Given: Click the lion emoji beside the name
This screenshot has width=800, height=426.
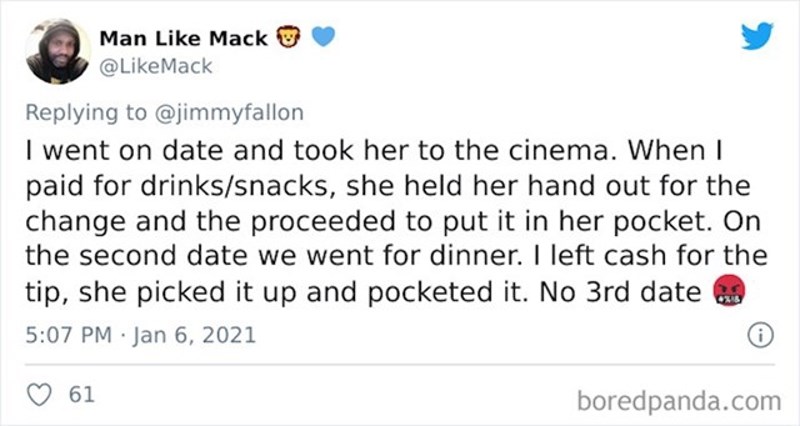Looking at the screenshot, I should pos(285,39).
